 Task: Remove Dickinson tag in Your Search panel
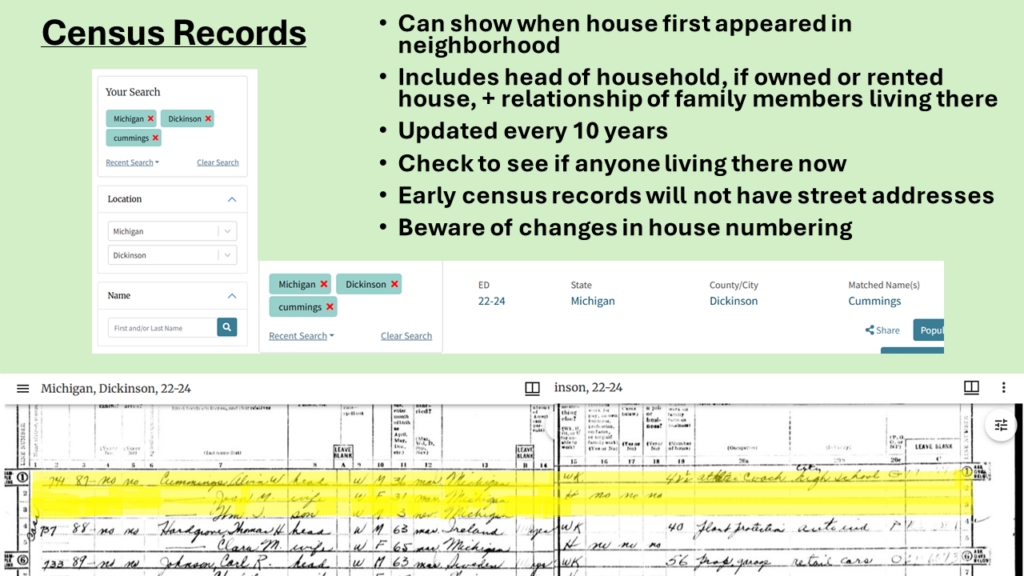[x=208, y=119]
